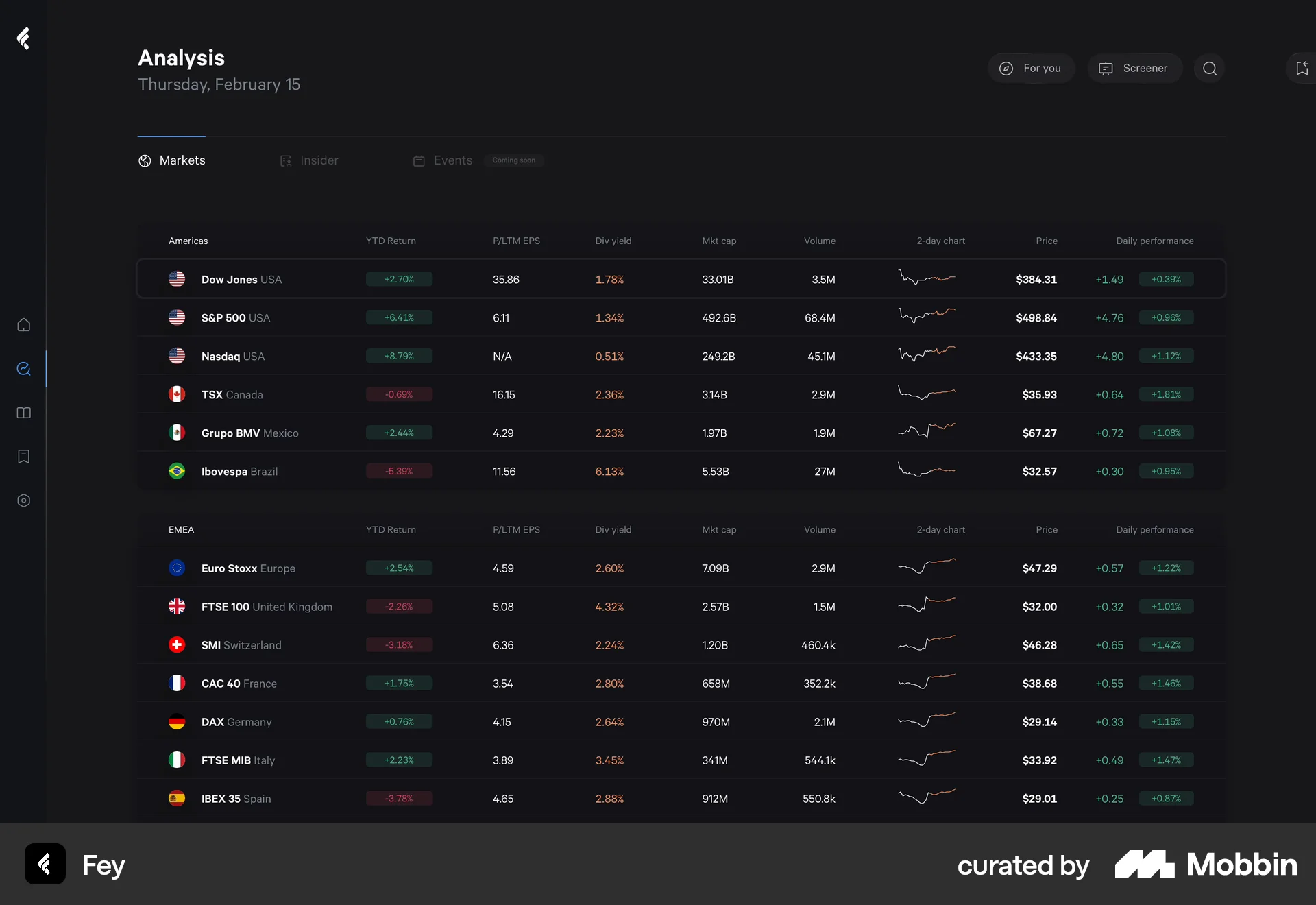The height and width of the screenshot is (905, 1316).
Task: Switch to the Markets tab
Action: pyautogui.click(x=172, y=160)
